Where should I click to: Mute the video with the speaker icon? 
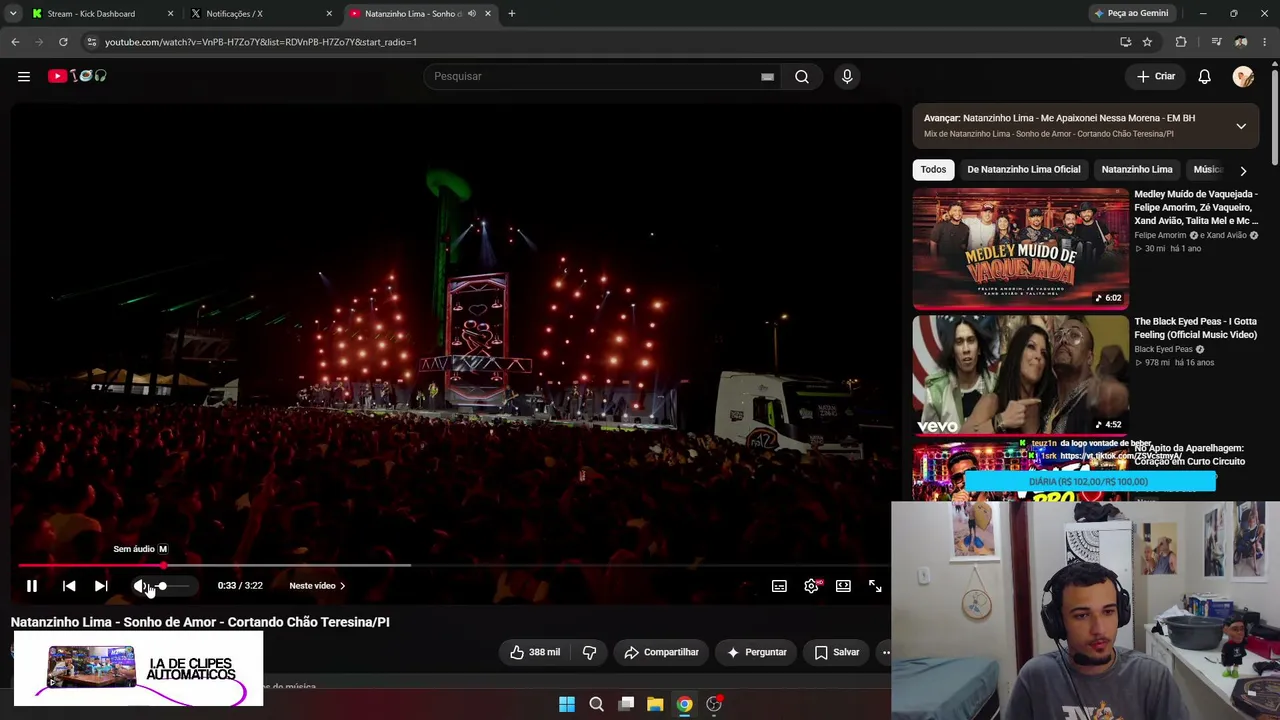pos(141,586)
